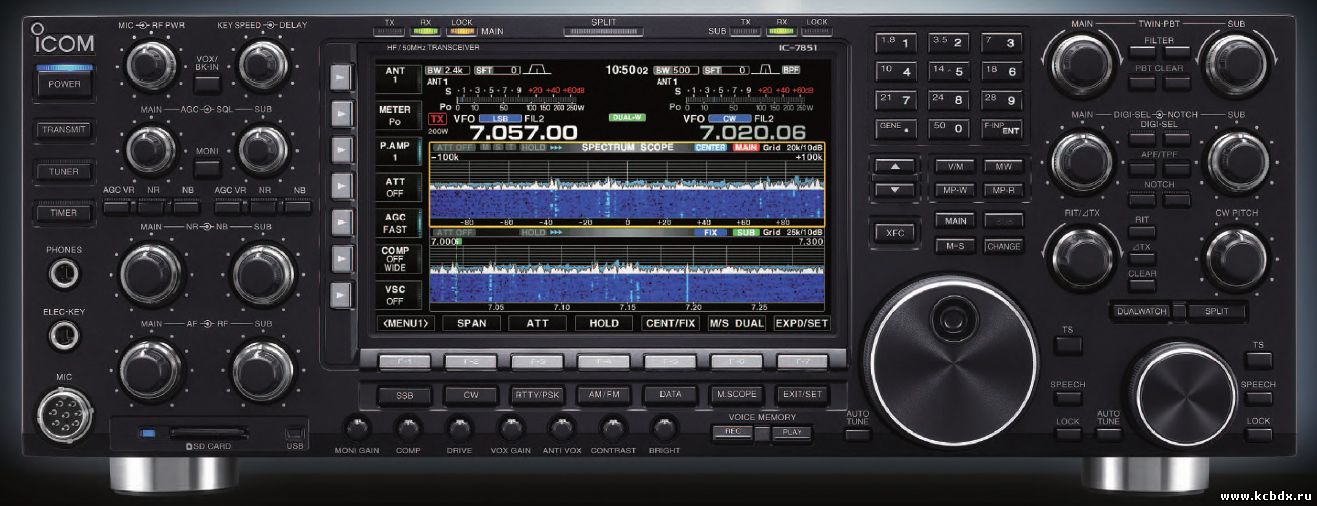Open the EXIT/SET menu
The height and width of the screenshot is (506, 1317).
tap(802, 395)
